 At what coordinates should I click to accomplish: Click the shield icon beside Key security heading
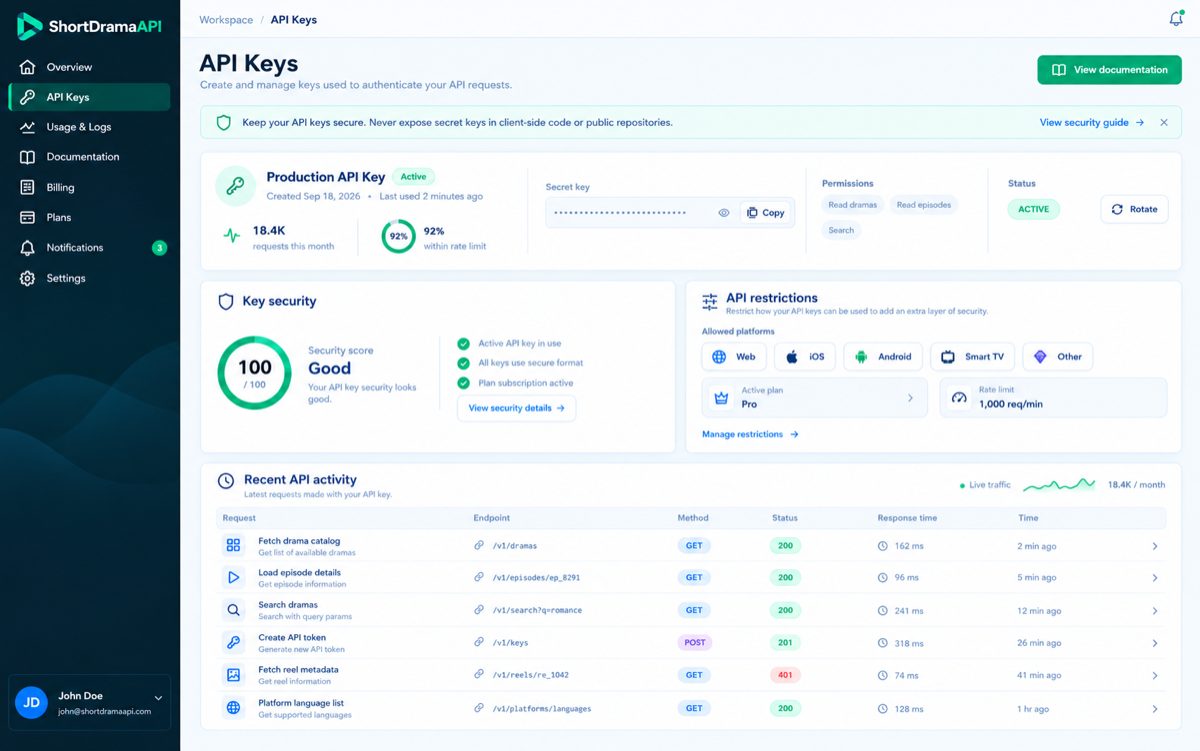point(226,301)
